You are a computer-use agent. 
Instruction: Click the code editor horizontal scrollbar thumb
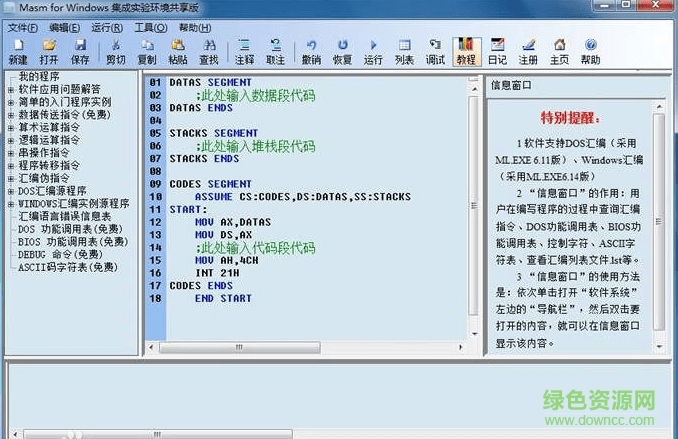(x=240, y=347)
